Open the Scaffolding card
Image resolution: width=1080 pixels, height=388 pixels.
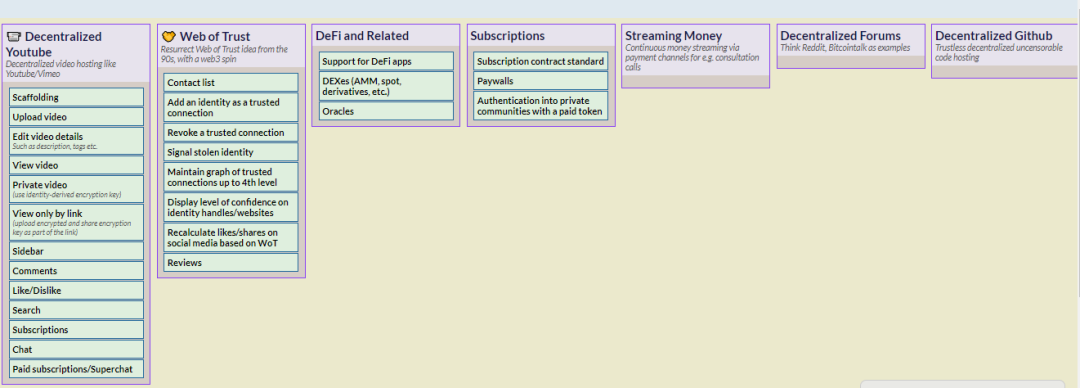click(76, 97)
